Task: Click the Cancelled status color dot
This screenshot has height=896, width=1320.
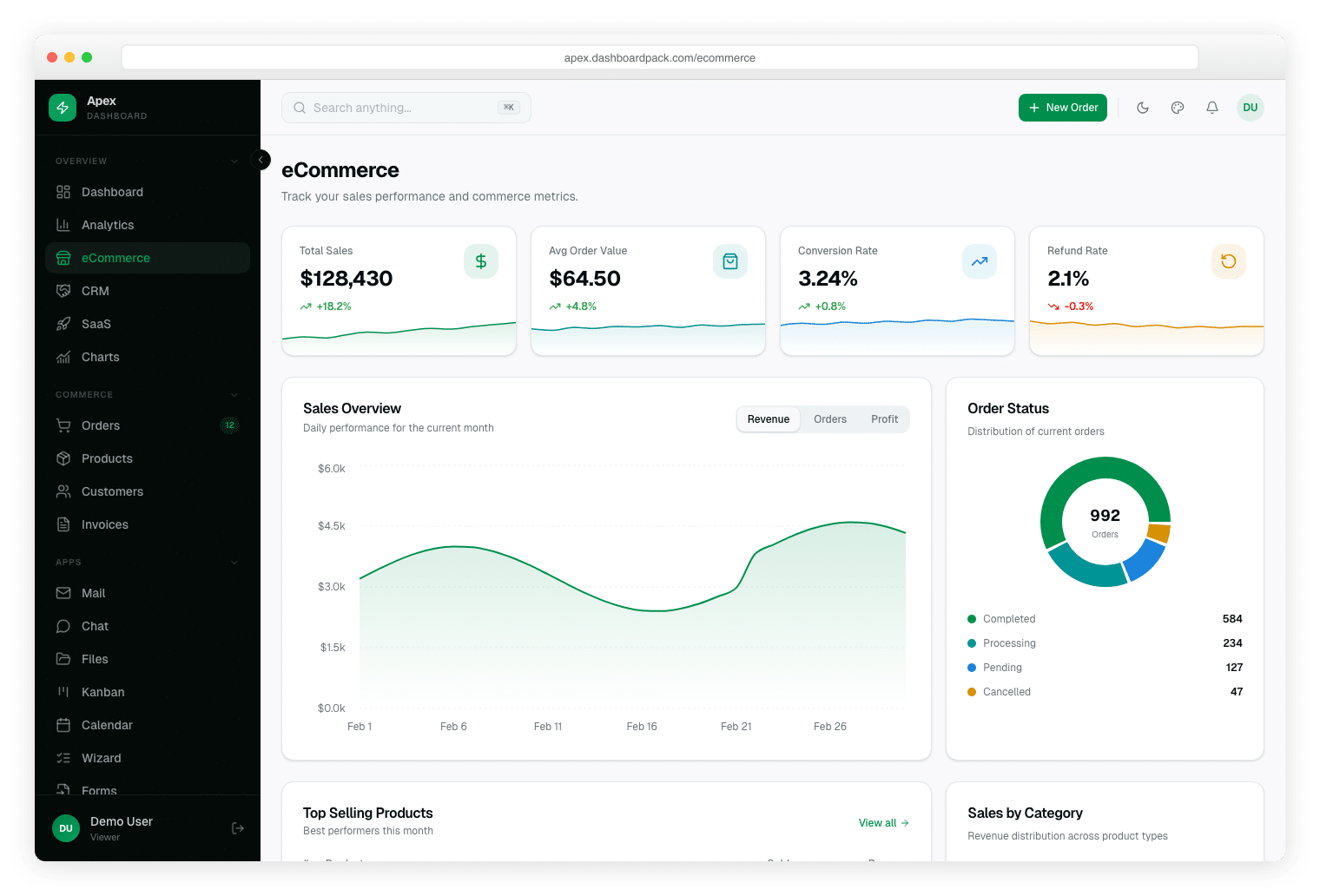Action: [972, 691]
